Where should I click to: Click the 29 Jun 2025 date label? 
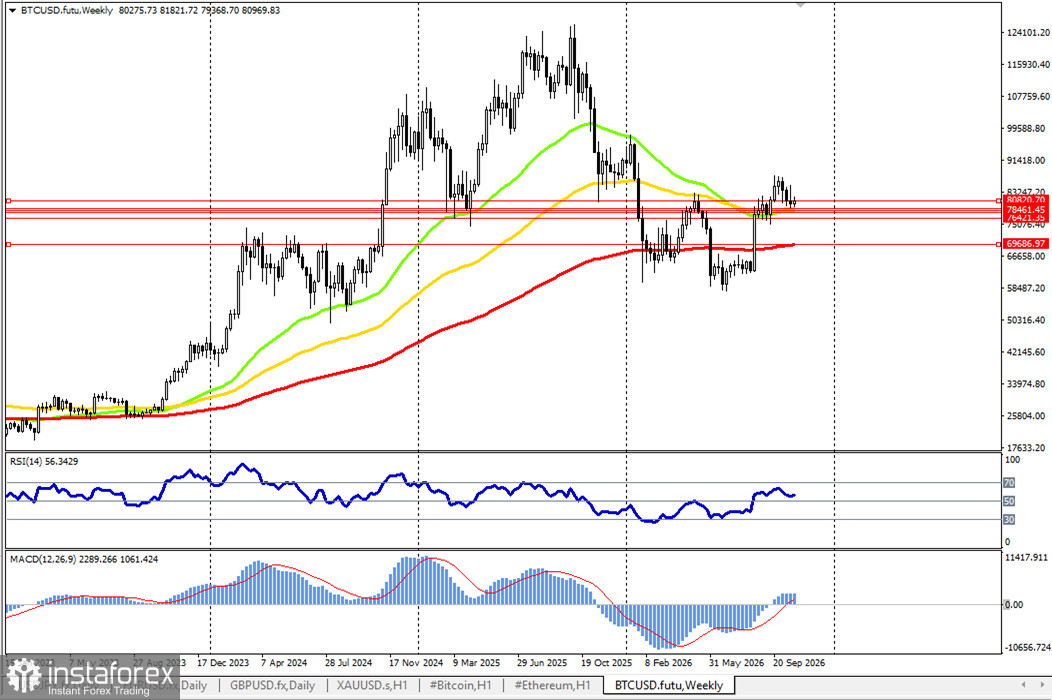[542, 662]
